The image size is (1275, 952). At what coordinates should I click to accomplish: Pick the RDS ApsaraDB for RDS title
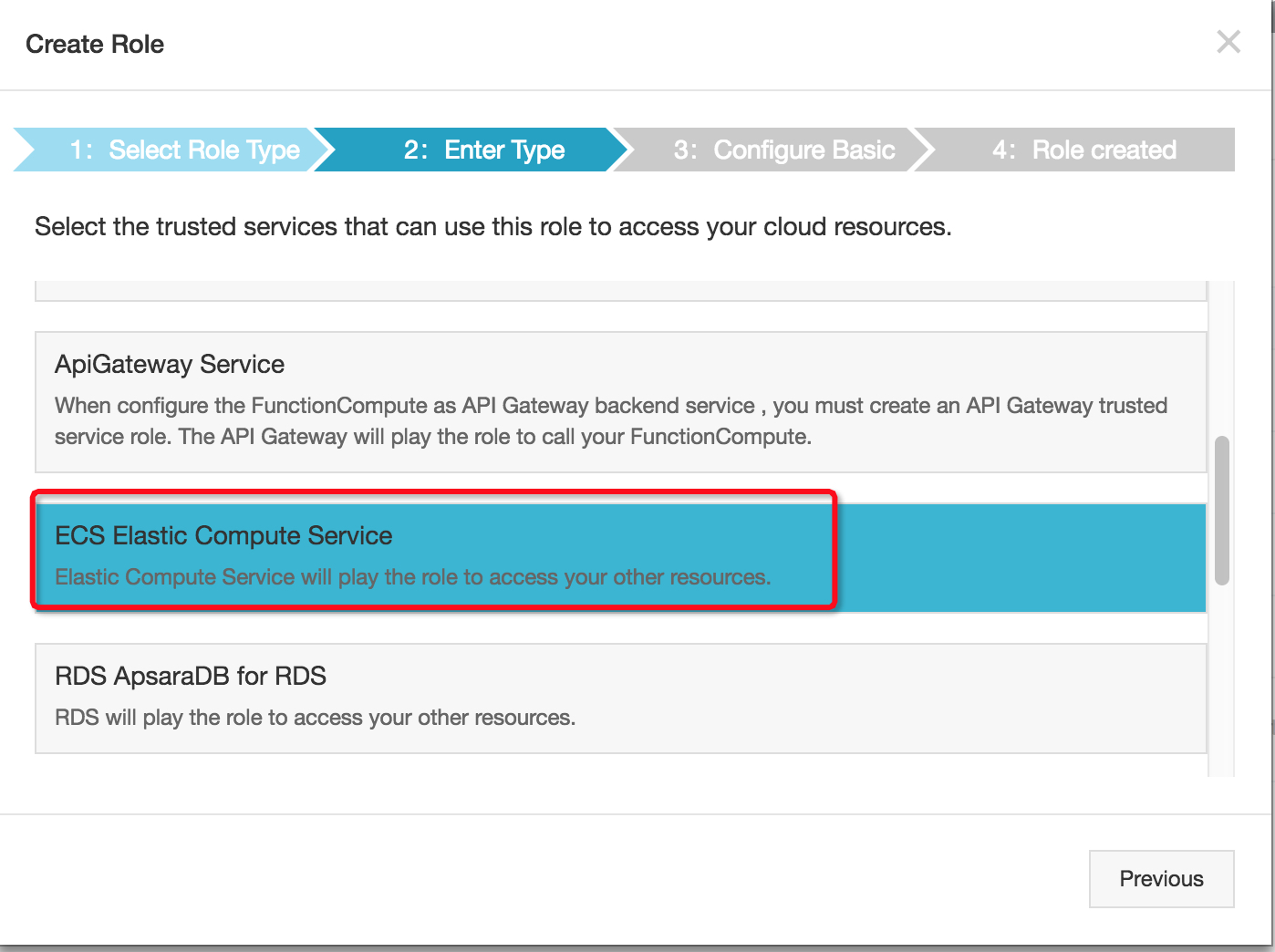(191, 677)
